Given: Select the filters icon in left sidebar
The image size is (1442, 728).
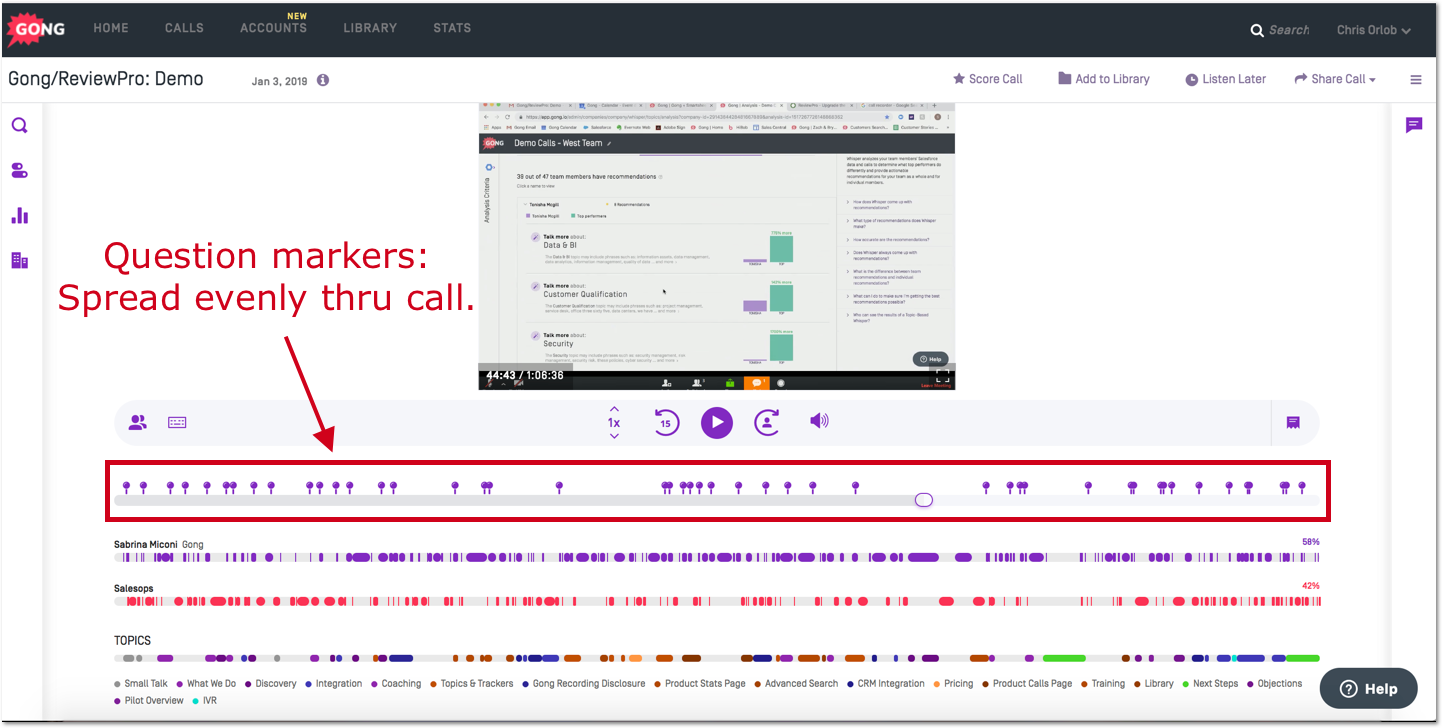Looking at the screenshot, I should (20, 170).
